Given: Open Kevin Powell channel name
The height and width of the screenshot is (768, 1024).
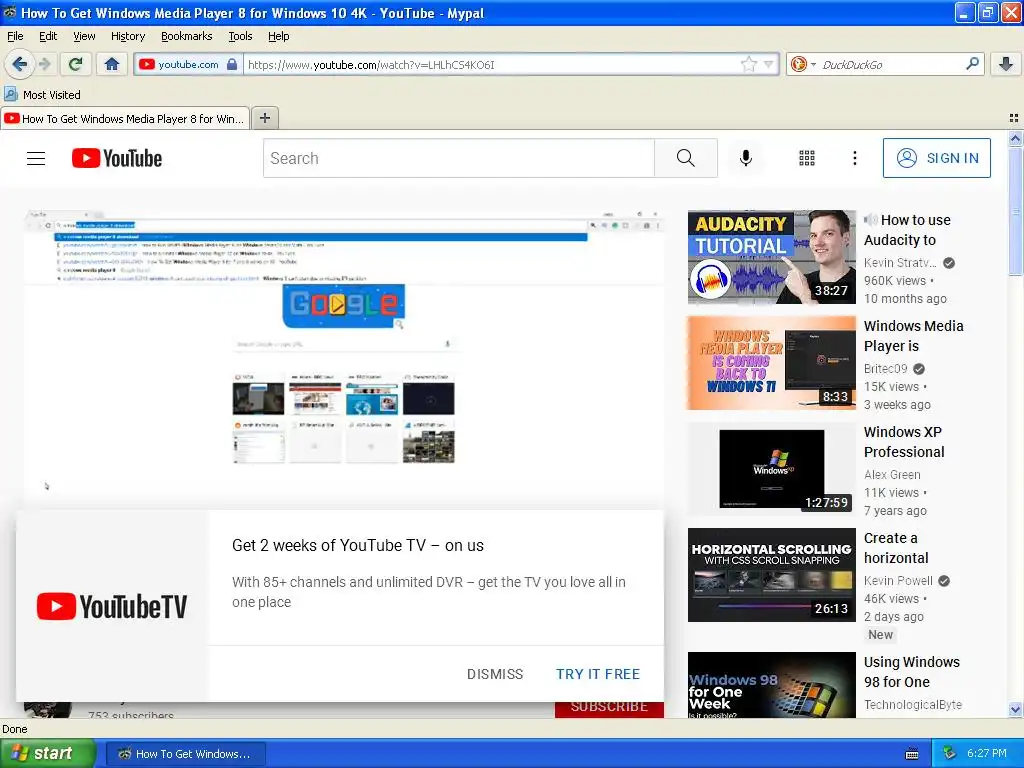Looking at the screenshot, I should 898,580.
